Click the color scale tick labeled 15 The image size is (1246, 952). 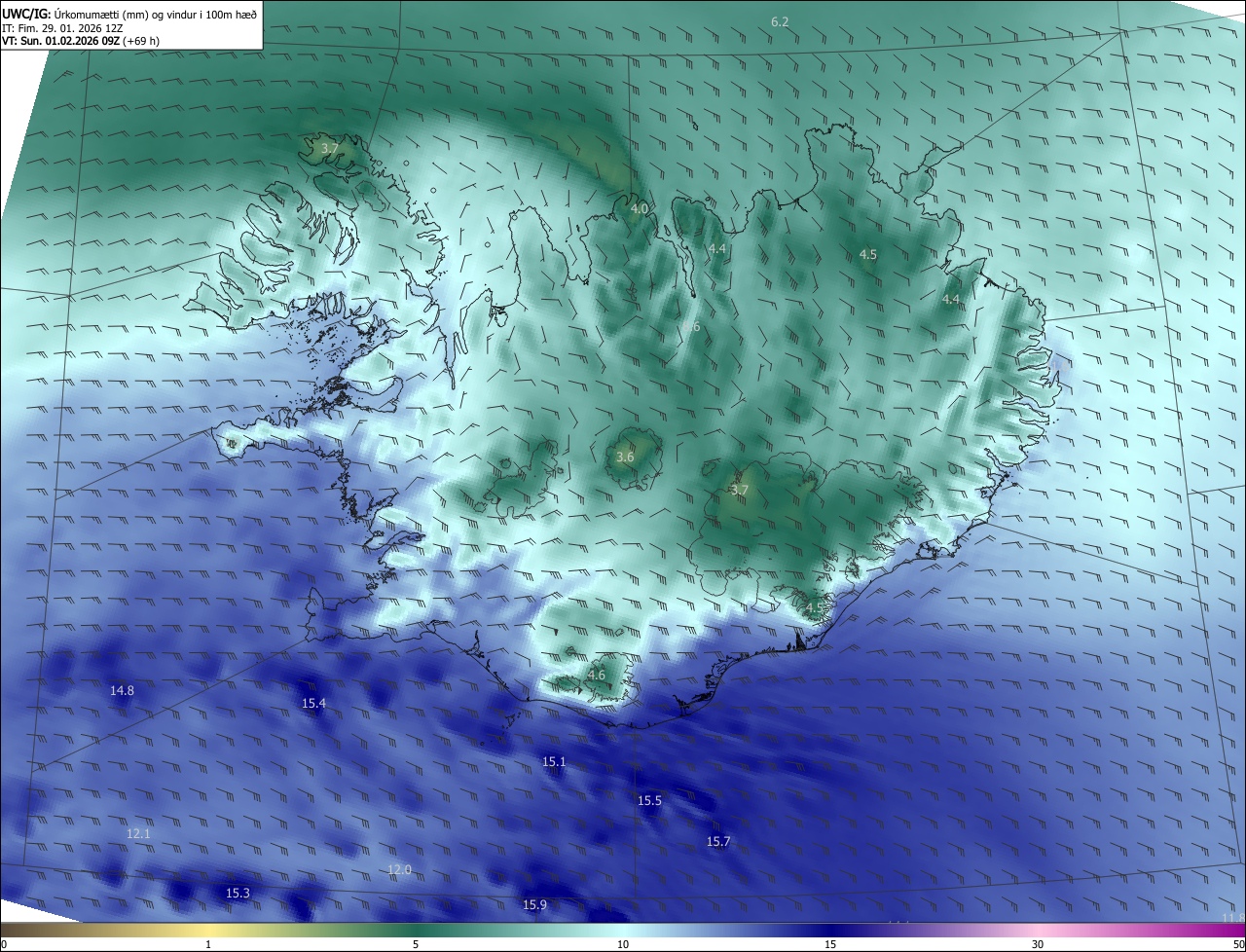pyautogui.click(x=830, y=944)
